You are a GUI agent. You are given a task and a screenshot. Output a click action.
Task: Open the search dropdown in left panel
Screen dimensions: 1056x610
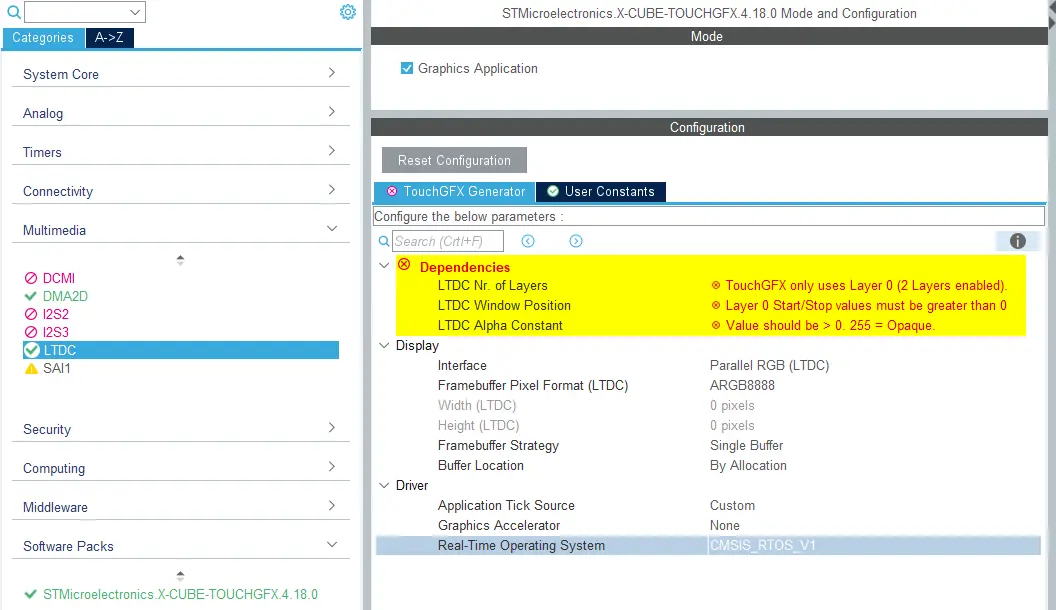pos(135,12)
